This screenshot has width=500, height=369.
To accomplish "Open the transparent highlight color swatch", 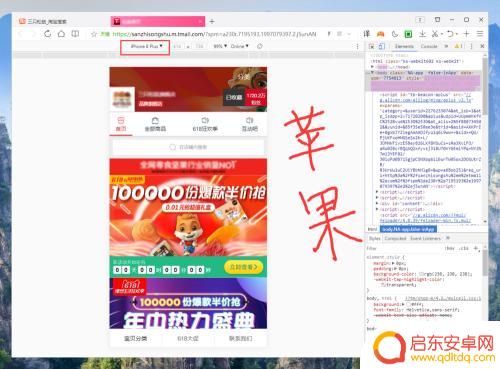I will [383, 285].
